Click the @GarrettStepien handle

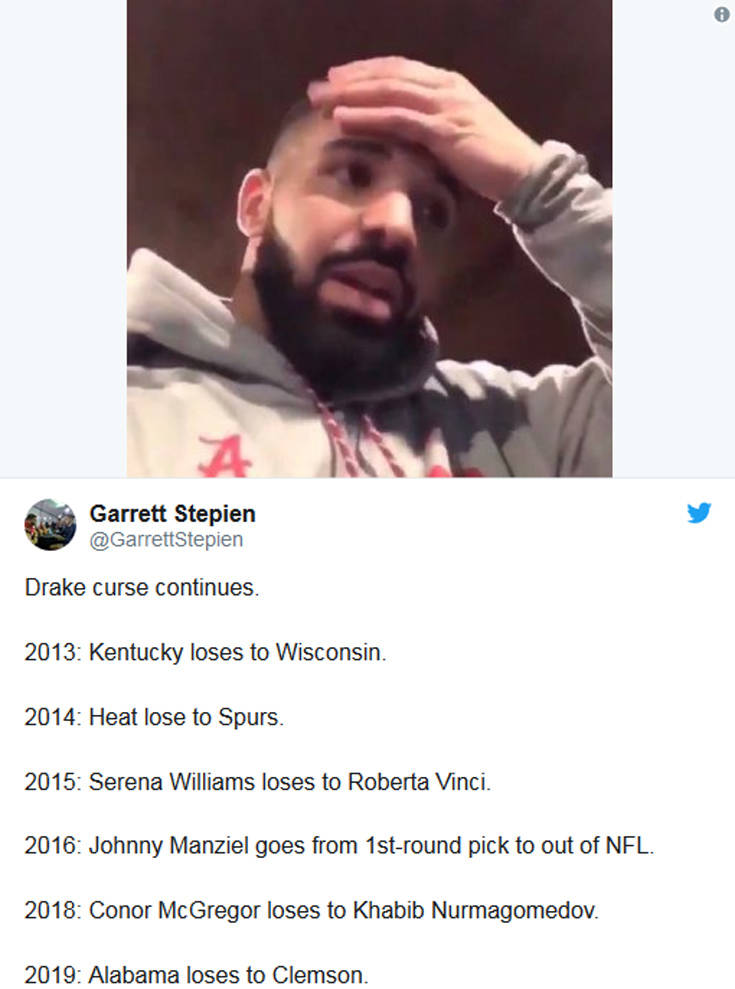pos(166,540)
